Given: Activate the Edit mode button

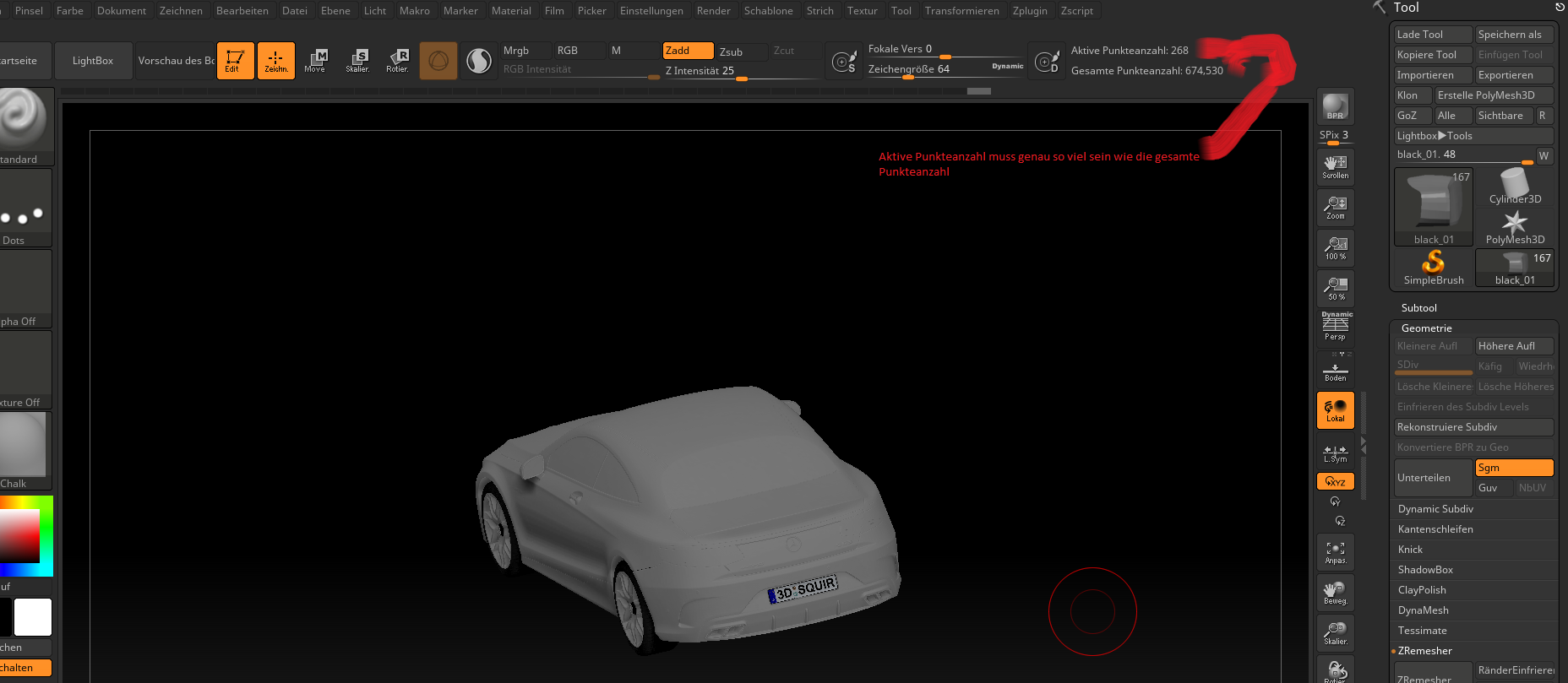Looking at the screenshot, I should (x=236, y=61).
